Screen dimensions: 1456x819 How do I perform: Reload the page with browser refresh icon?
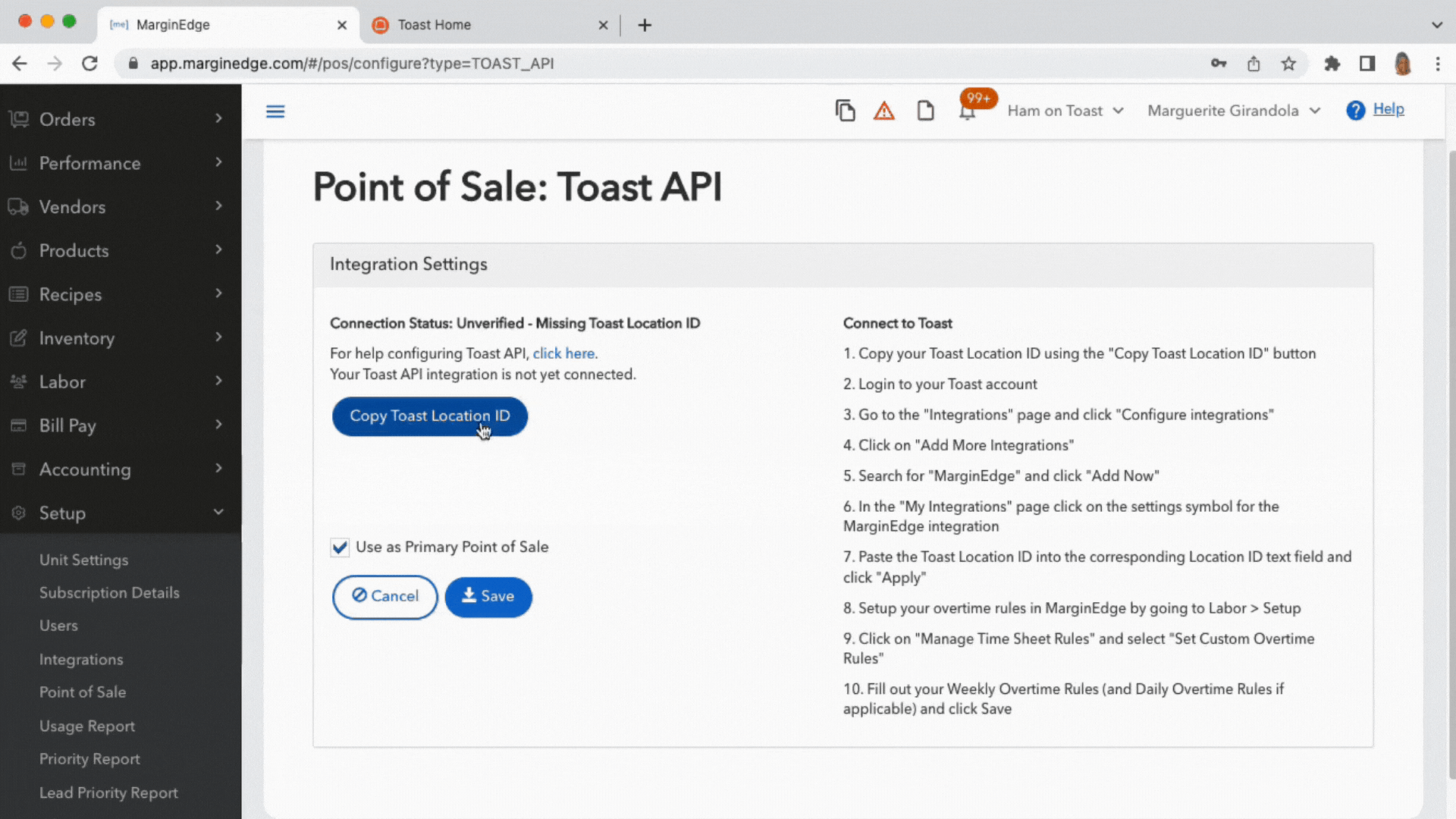point(89,64)
